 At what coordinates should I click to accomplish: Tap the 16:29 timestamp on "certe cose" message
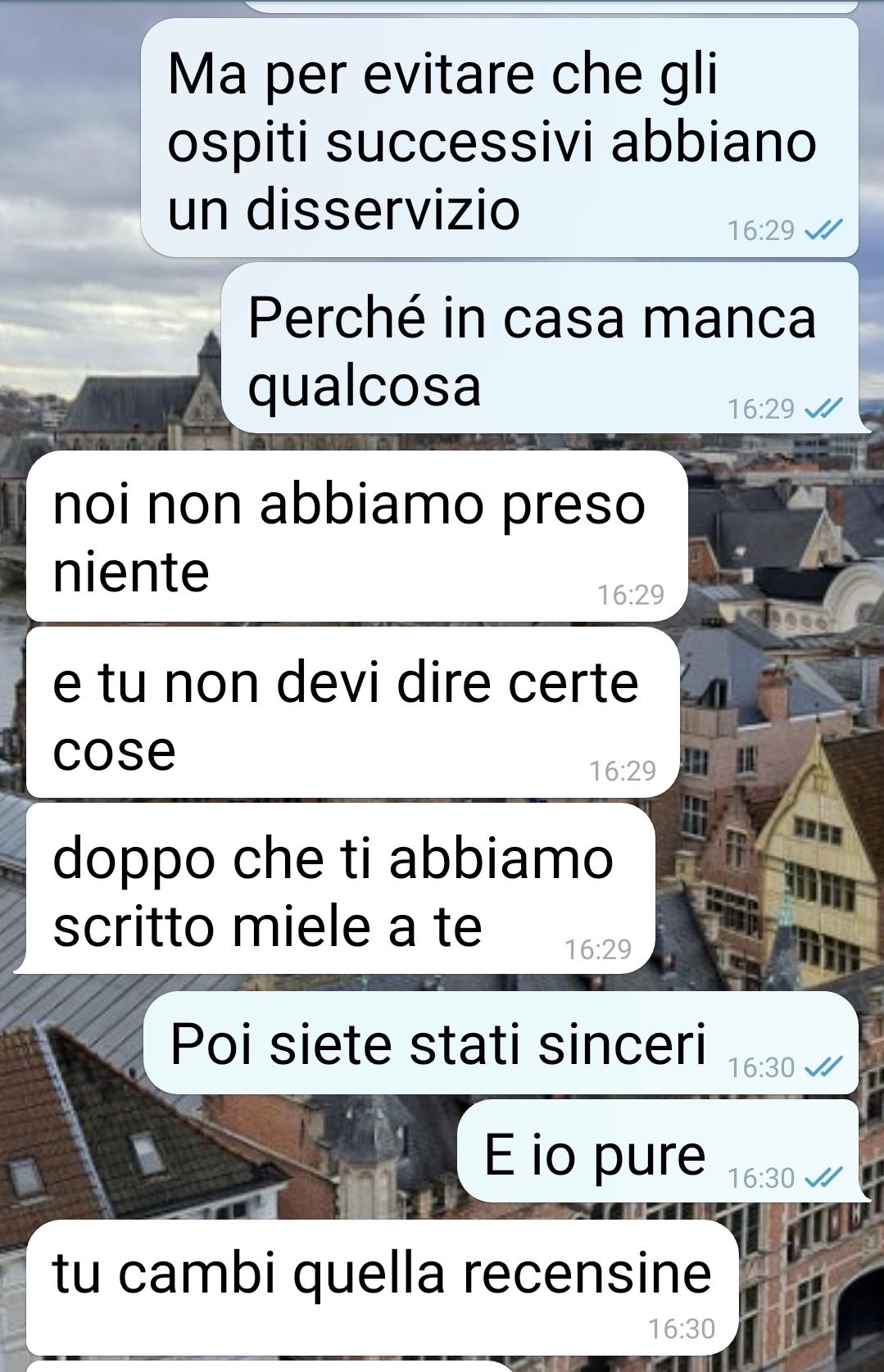(623, 771)
